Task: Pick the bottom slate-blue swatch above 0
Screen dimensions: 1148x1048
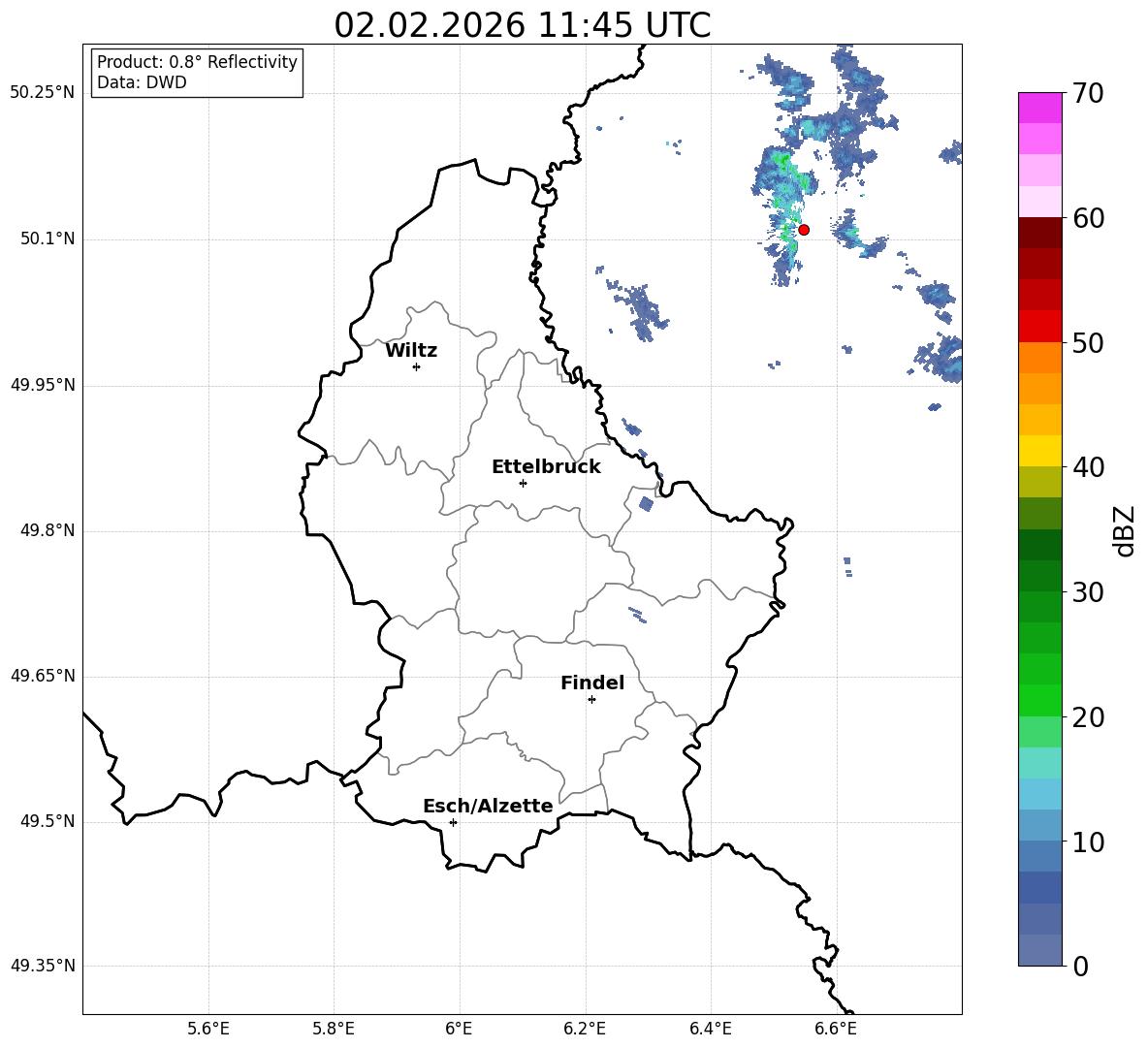Action: tap(1039, 950)
